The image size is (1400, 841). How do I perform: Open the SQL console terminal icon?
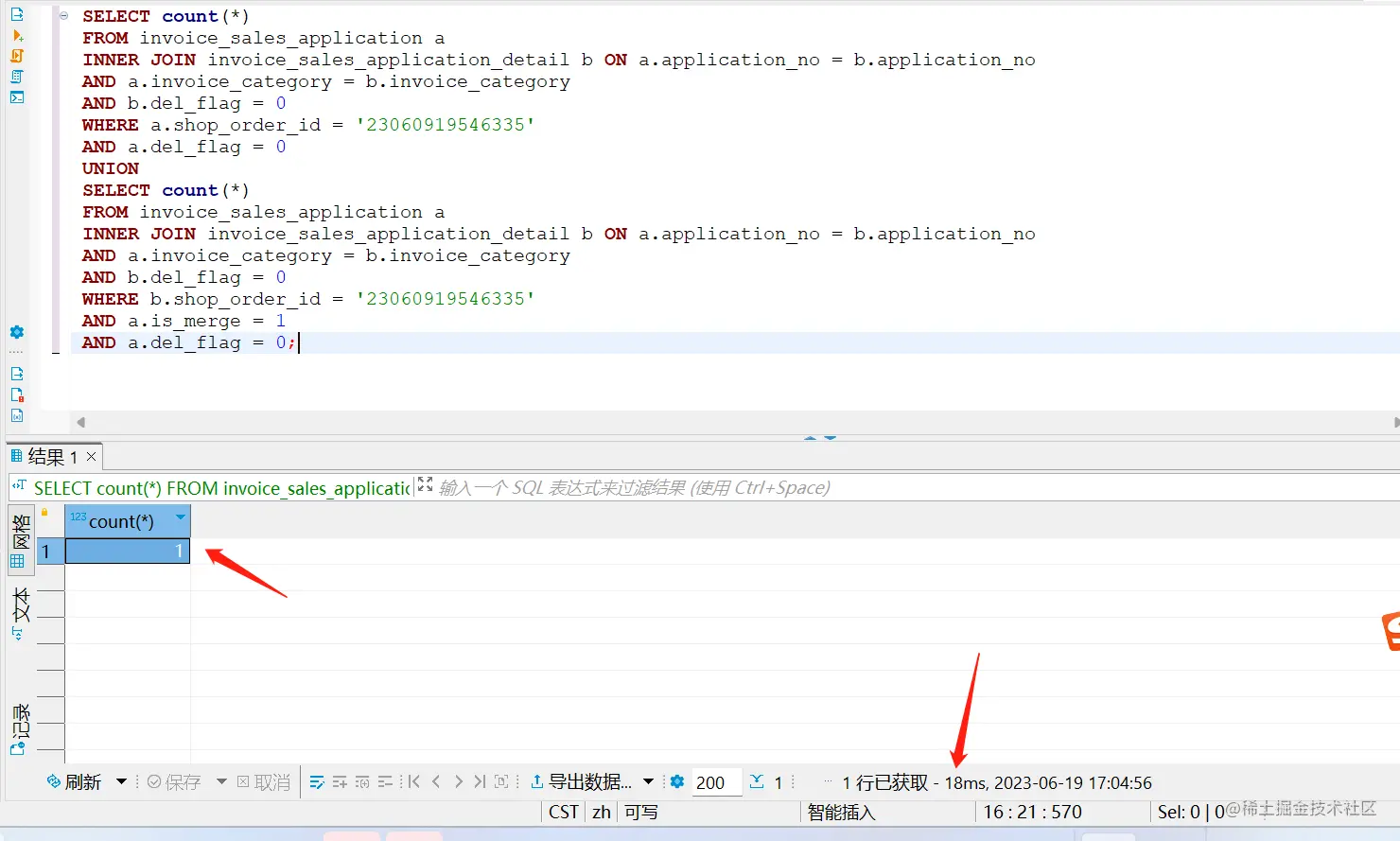pos(17,97)
